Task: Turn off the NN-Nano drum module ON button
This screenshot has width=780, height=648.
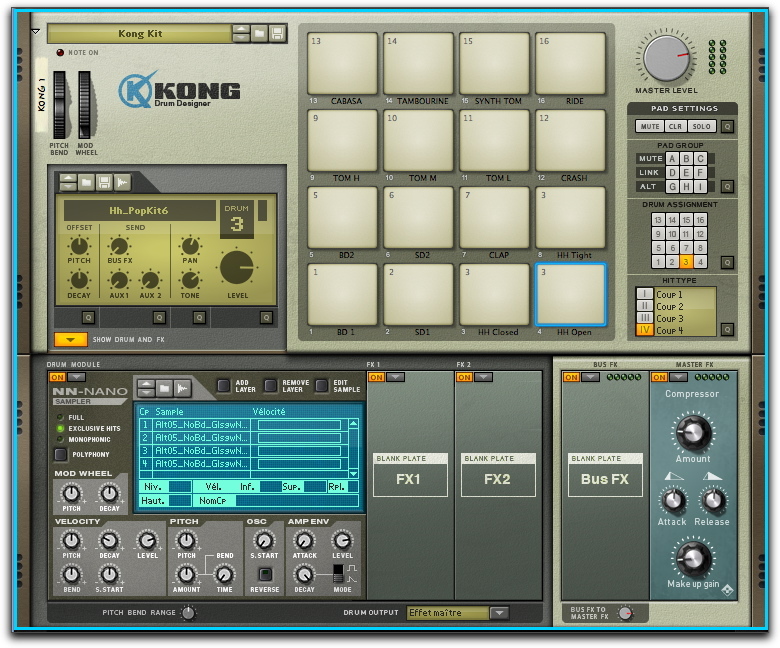Action: point(57,377)
